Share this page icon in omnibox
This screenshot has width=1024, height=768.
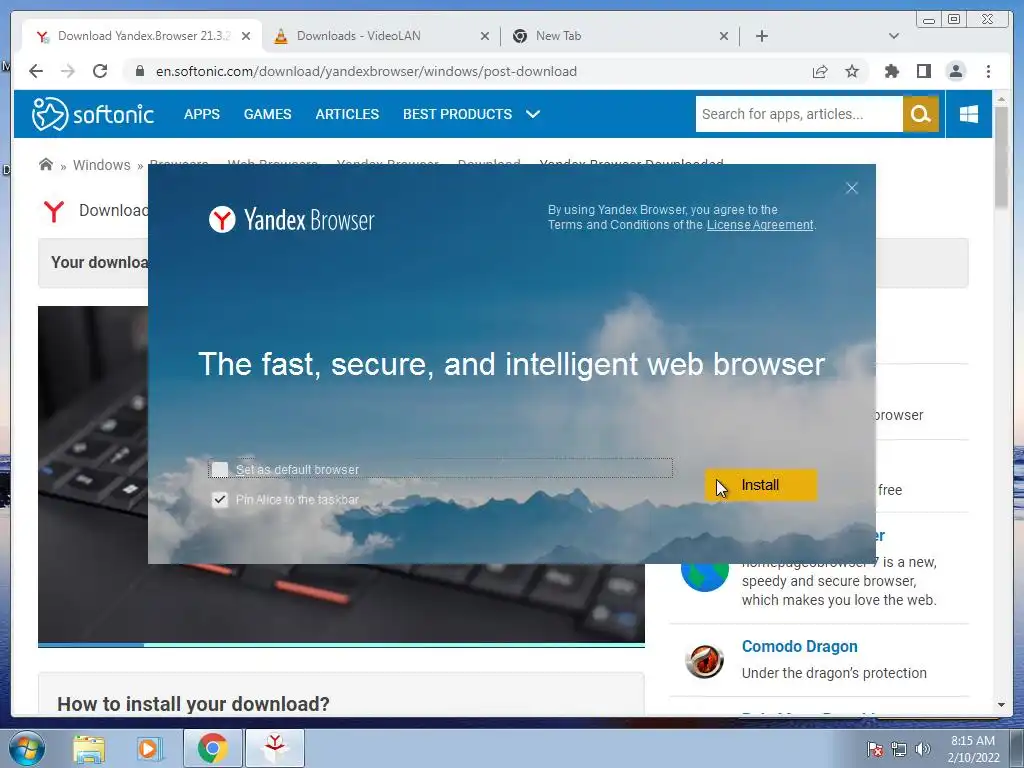coord(820,71)
